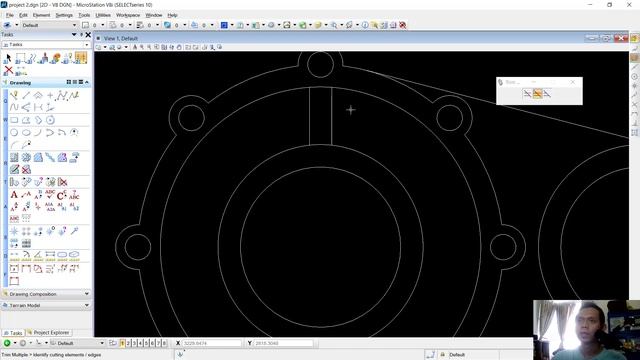Open the File menu
This screenshot has width=640, height=360.
10,15
